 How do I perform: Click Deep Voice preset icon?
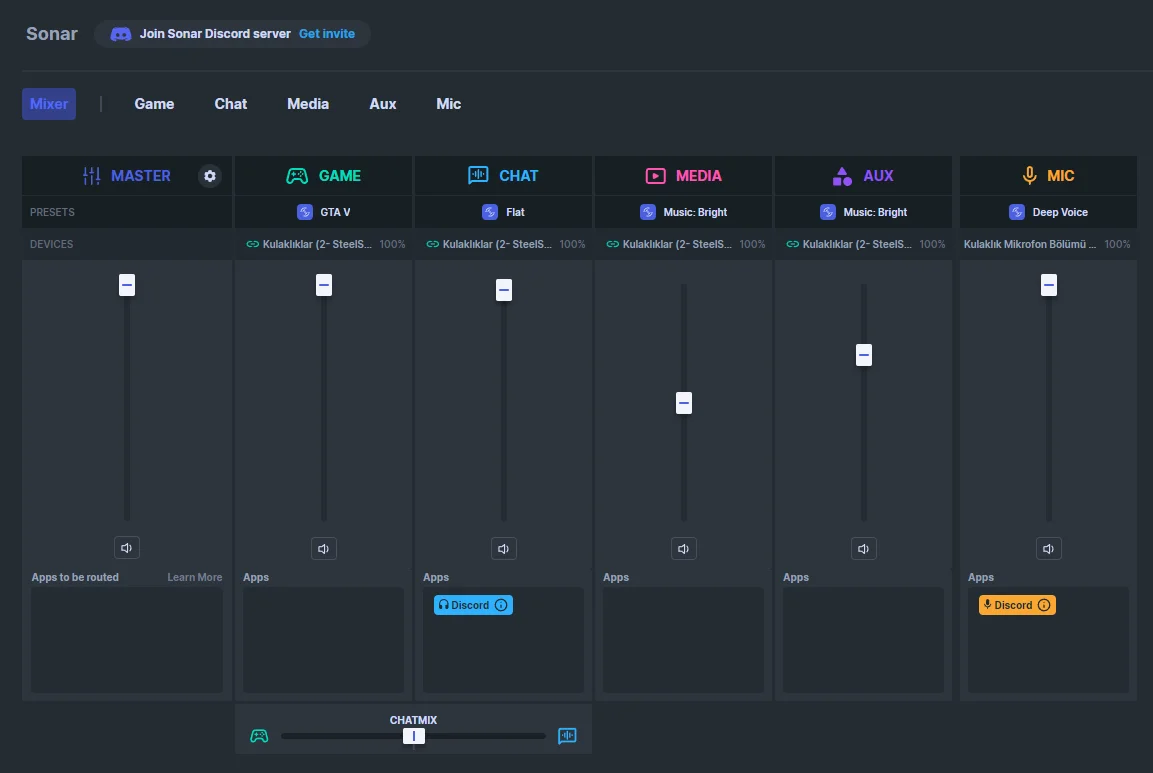[1016, 212]
